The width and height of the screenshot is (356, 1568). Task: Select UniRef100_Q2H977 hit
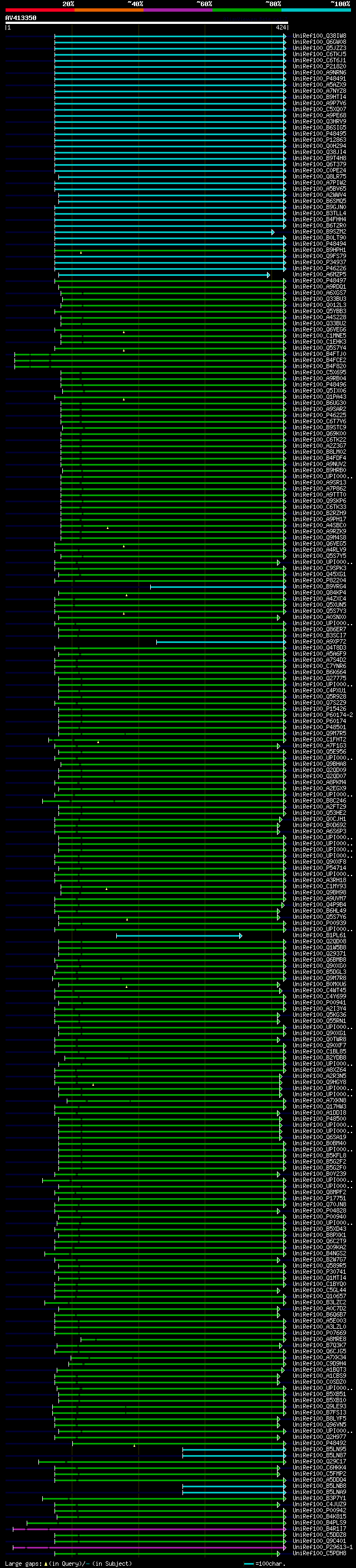click(x=319, y=1437)
